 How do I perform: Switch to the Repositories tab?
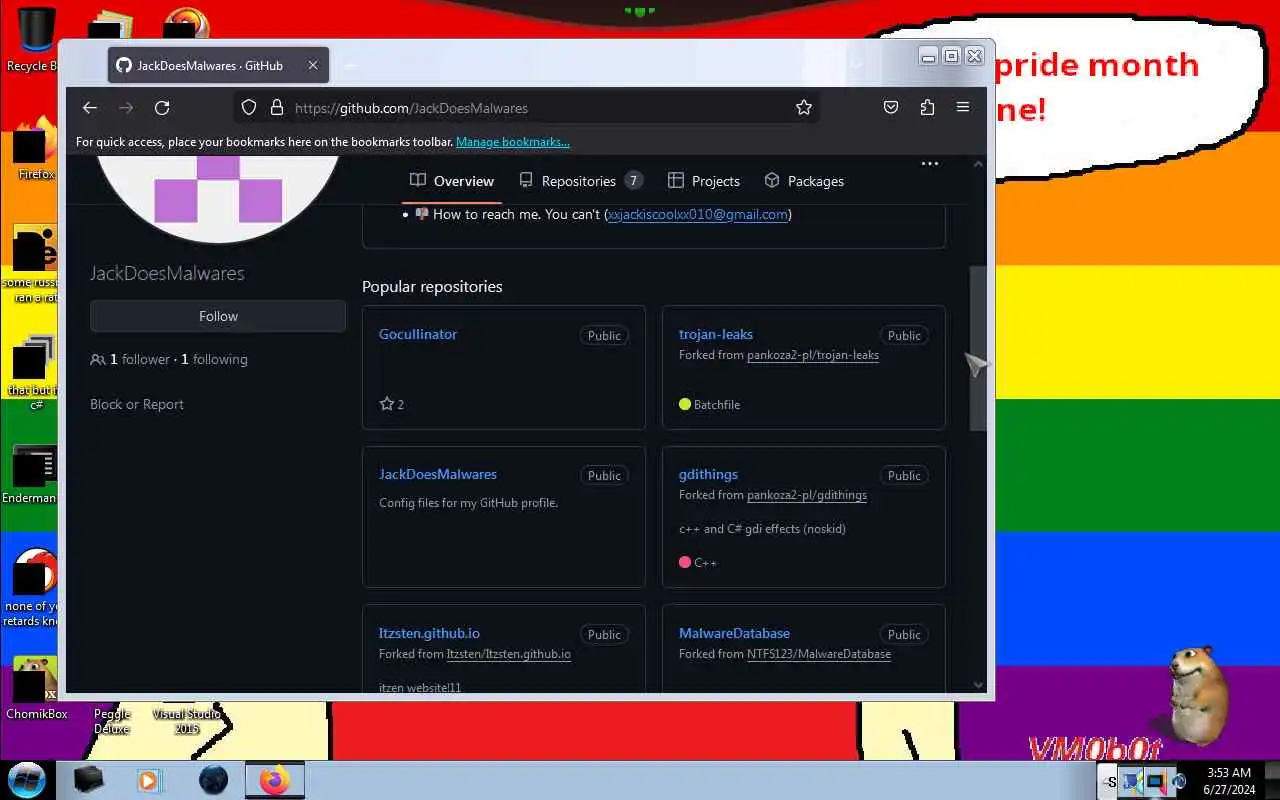[x=580, y=181]
